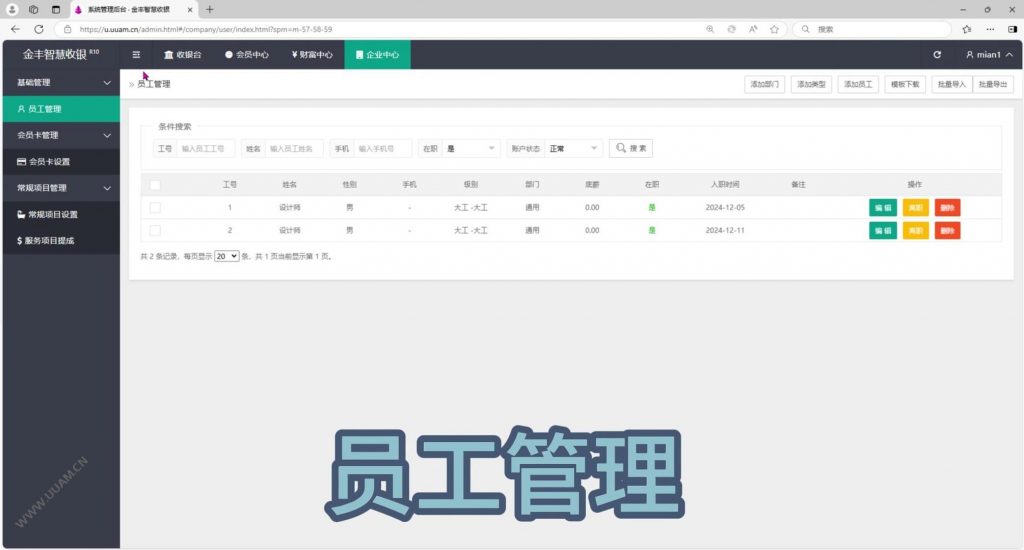Open 服务项目提成 in the sidebar
Viewport: 1024px width, 550px height.
click(60, 240)
